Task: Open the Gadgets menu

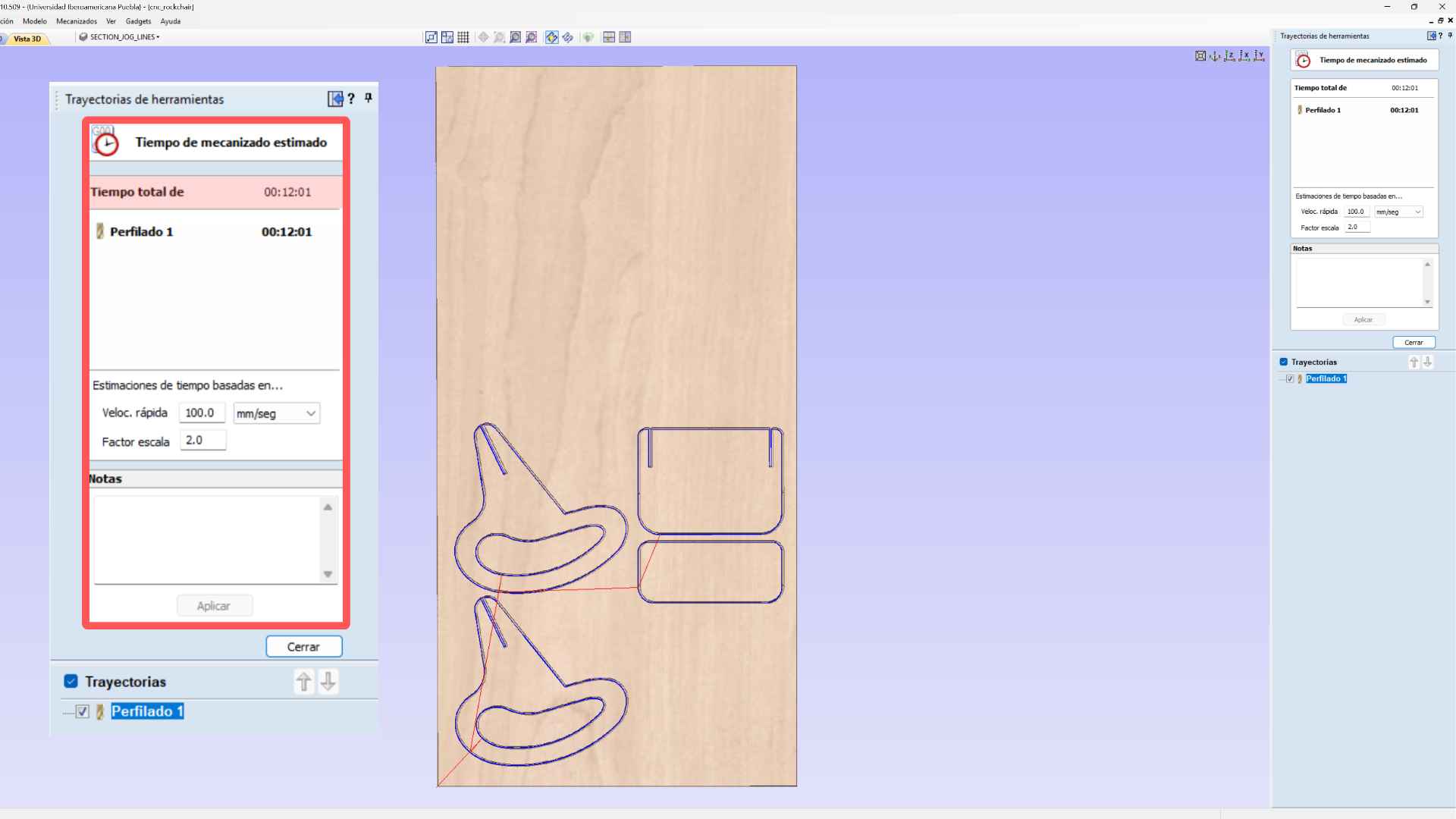Action: [139, 21]
